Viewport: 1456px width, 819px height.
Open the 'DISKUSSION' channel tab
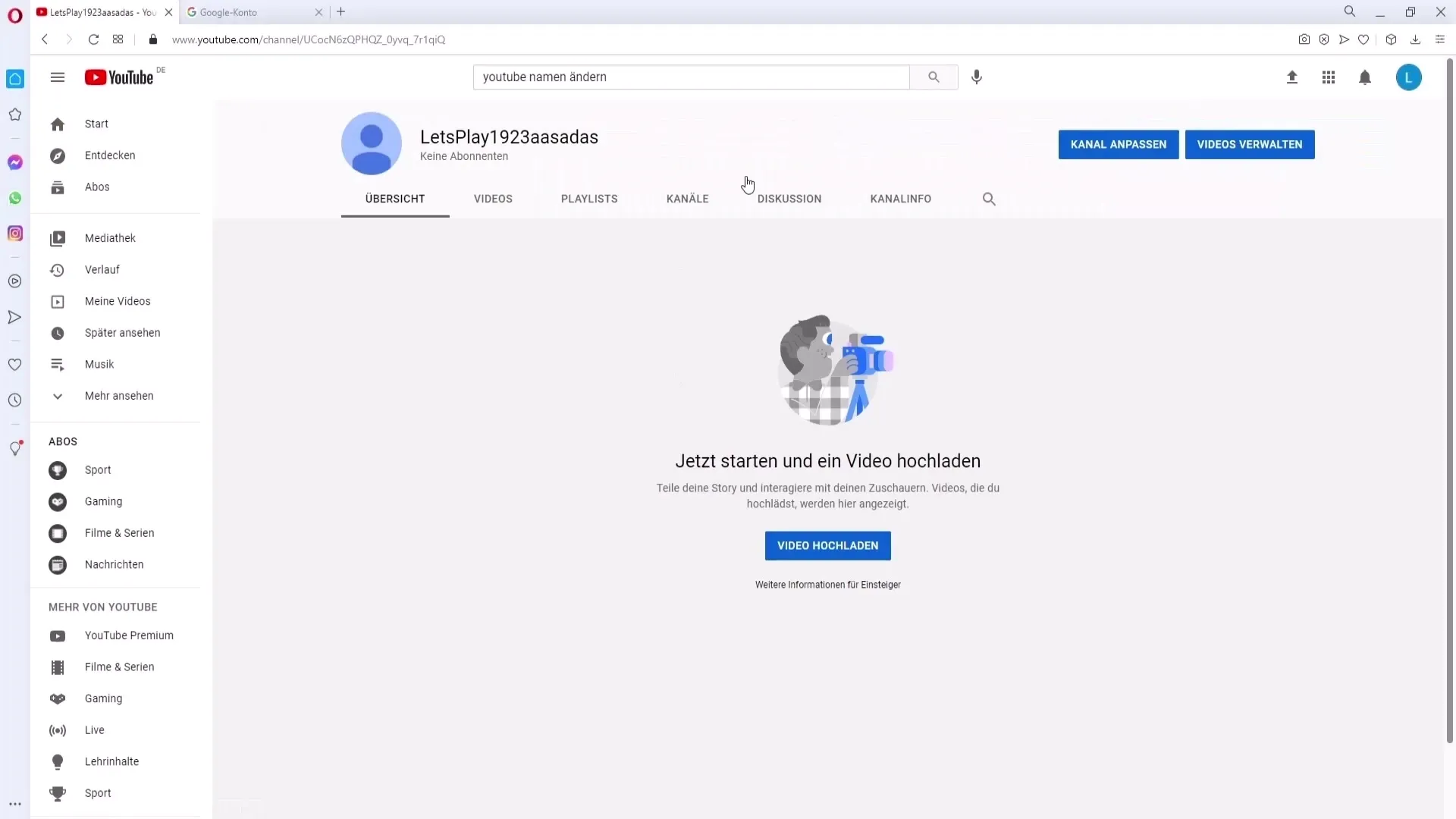pos(789,198)
